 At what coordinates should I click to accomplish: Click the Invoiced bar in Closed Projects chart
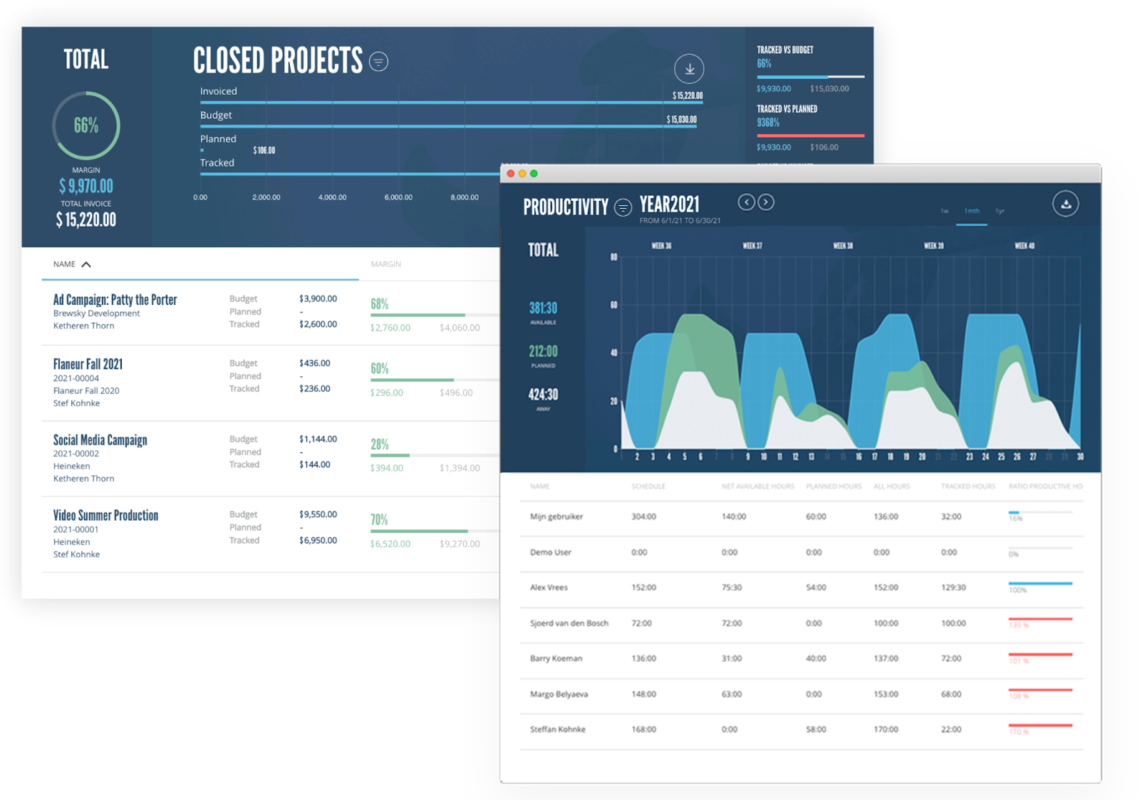451,103
